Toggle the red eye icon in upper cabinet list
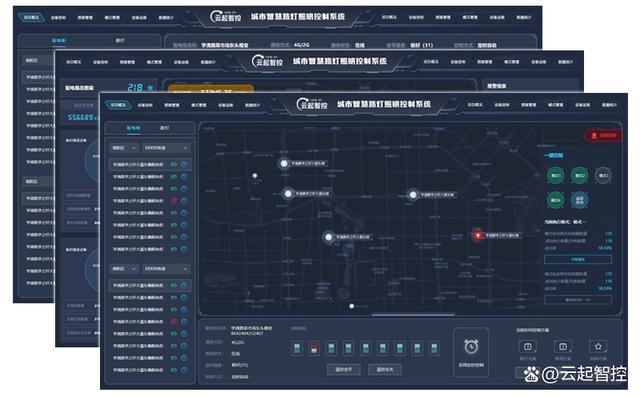640x397 pixels. pos(173,201)
